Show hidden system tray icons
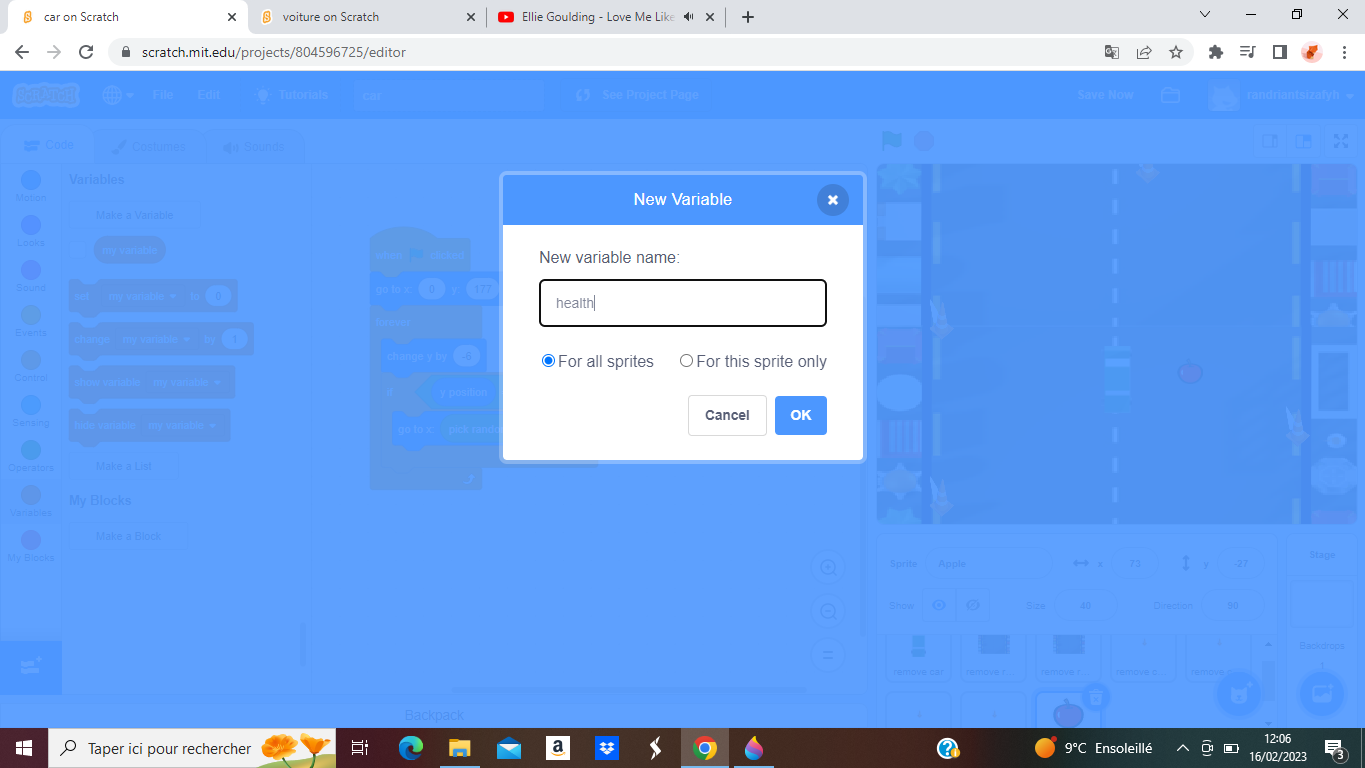 pyautogui.click(x=1182, y=748)
